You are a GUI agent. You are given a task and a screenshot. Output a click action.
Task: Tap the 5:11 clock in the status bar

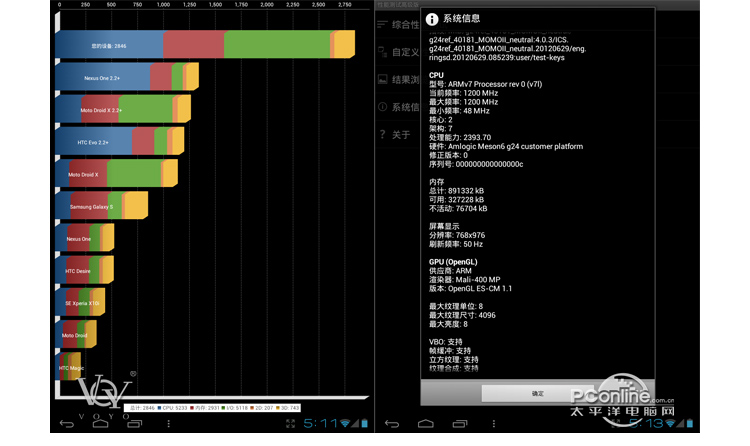320,424
